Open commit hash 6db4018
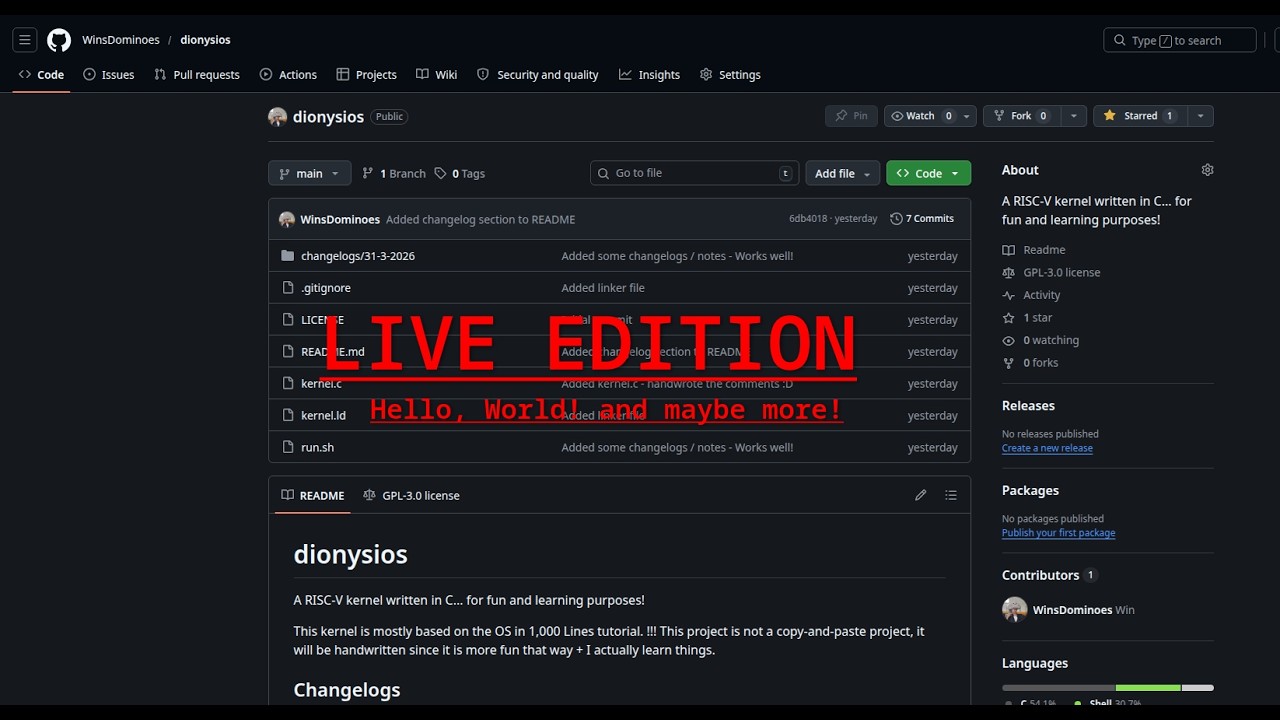The width and height of the screenshot is (1280, 720). coord(808,219)
